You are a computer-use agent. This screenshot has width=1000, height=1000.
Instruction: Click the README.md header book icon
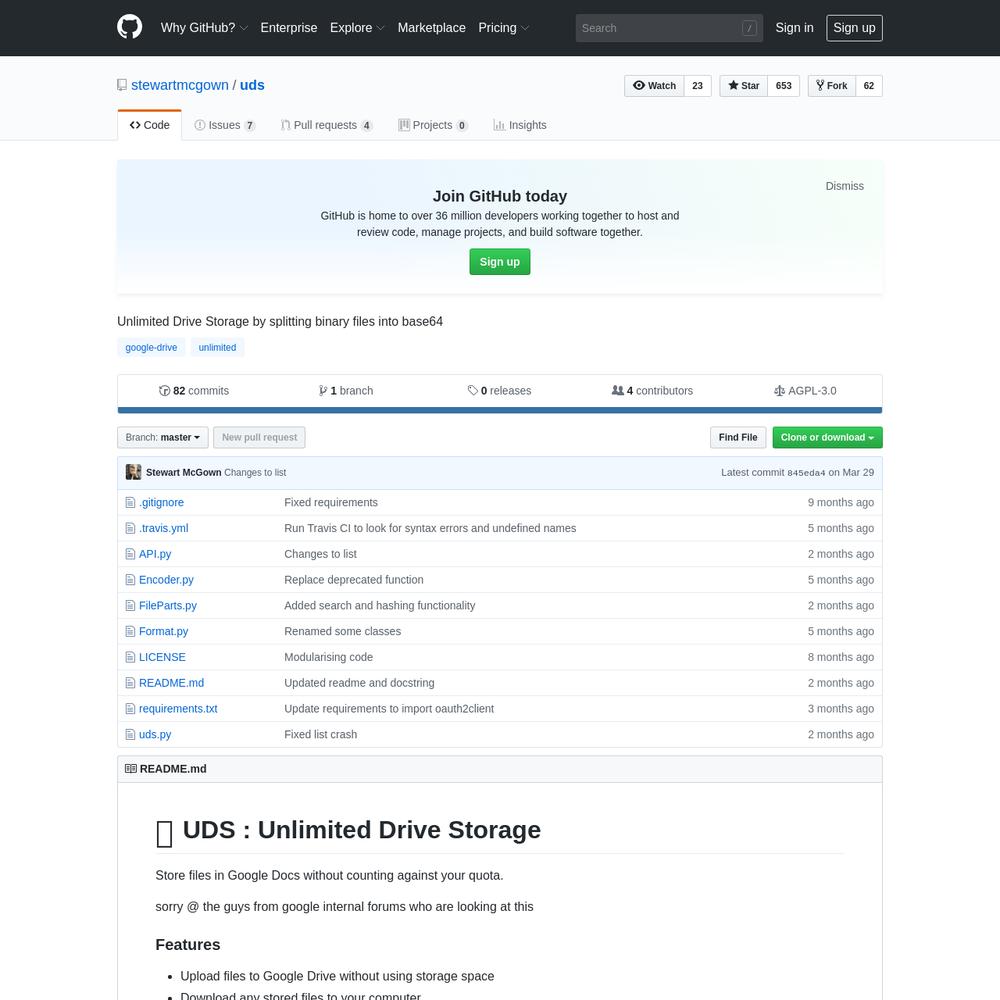131,768
